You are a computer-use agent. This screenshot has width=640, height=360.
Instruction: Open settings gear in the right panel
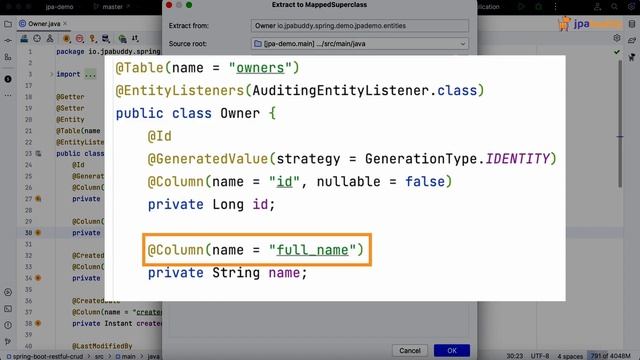[x=617, y=38]
